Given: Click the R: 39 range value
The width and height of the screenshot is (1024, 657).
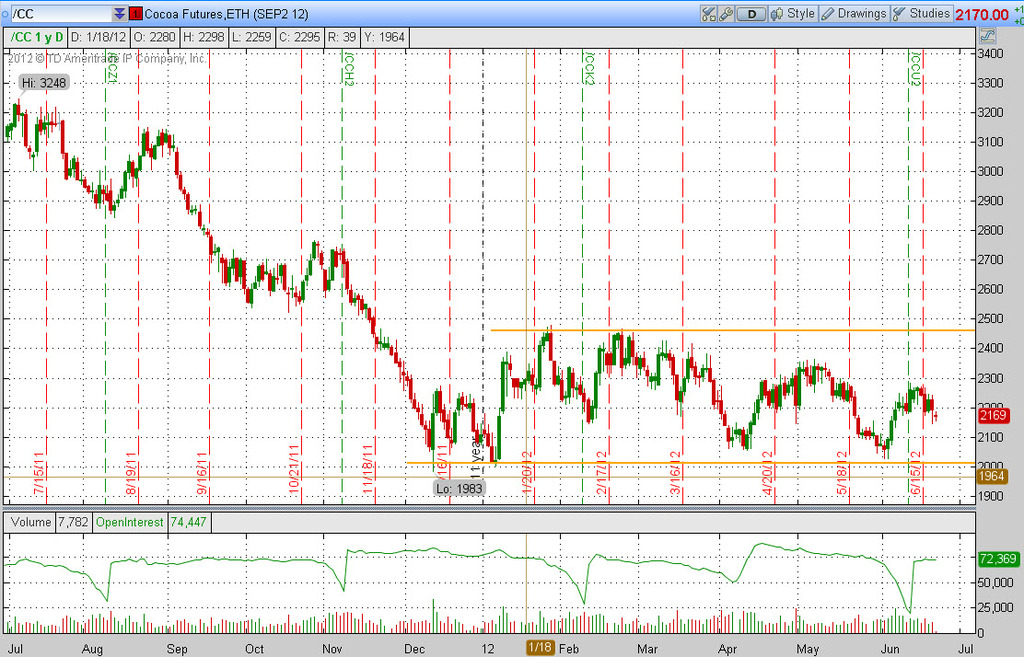Looking at the screenshot, I should pos(342,37).
